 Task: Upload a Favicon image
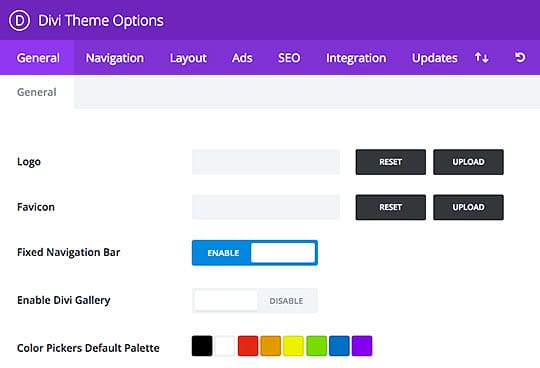(x=468, y=207)
